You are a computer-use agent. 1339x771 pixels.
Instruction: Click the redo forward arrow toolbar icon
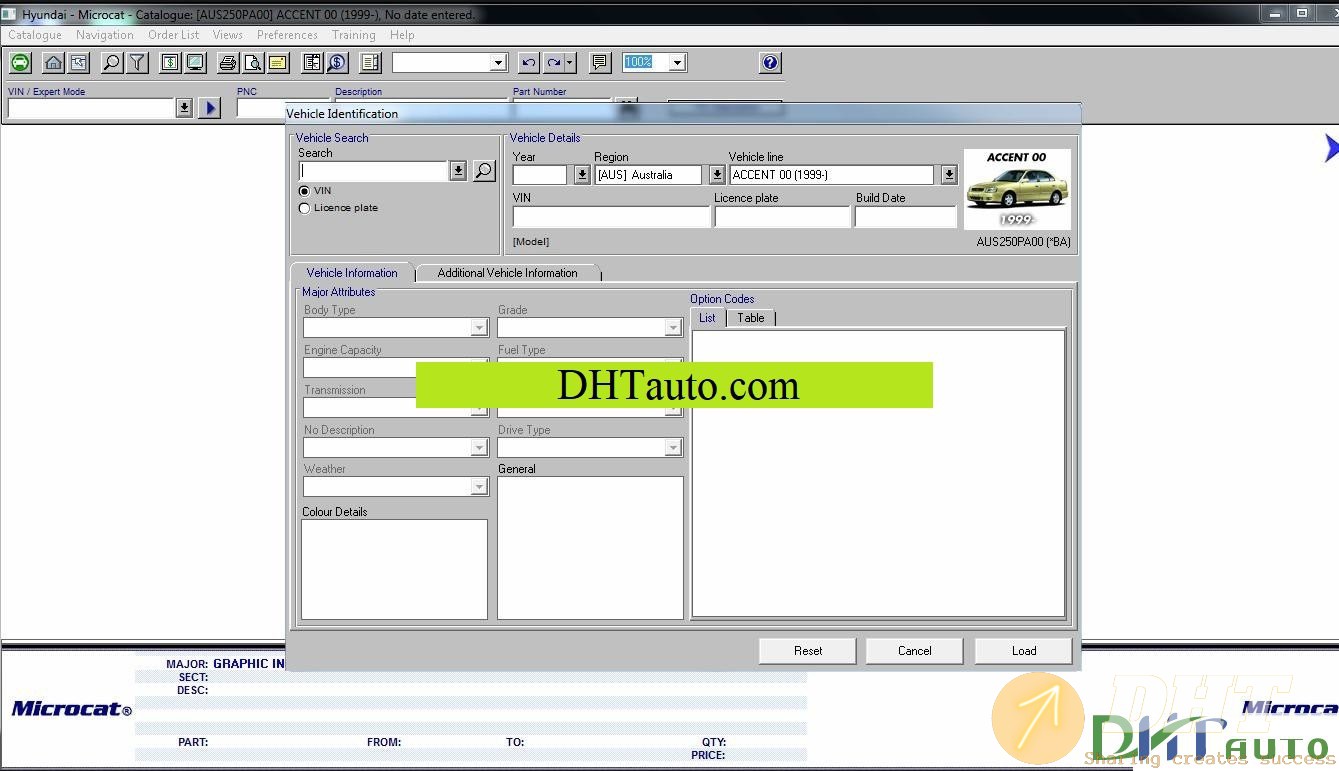click(x=553, y=62)
